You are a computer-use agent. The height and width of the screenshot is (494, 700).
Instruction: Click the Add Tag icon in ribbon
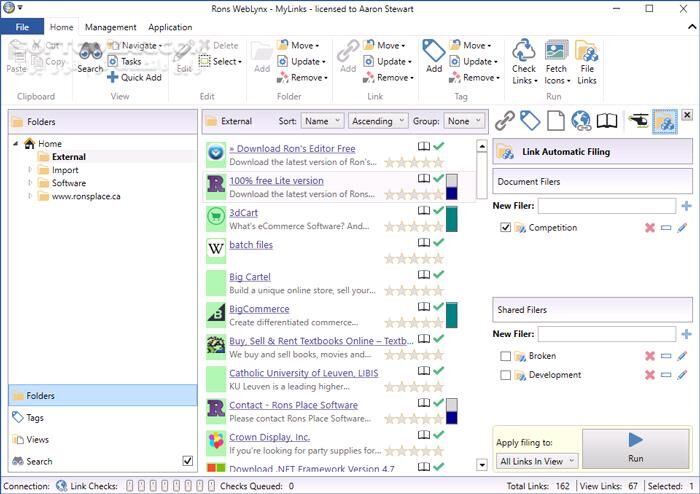(434, 52)
